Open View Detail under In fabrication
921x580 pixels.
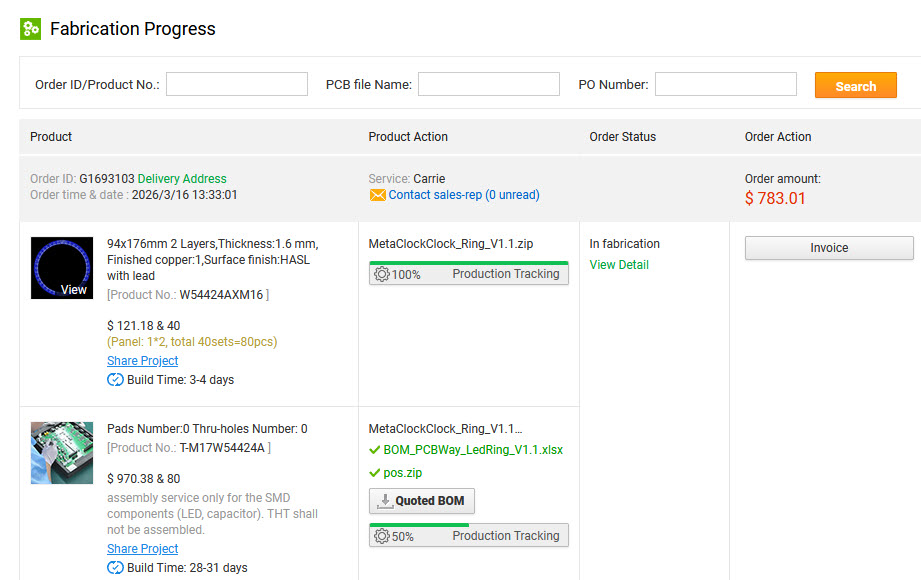[619, 265]
